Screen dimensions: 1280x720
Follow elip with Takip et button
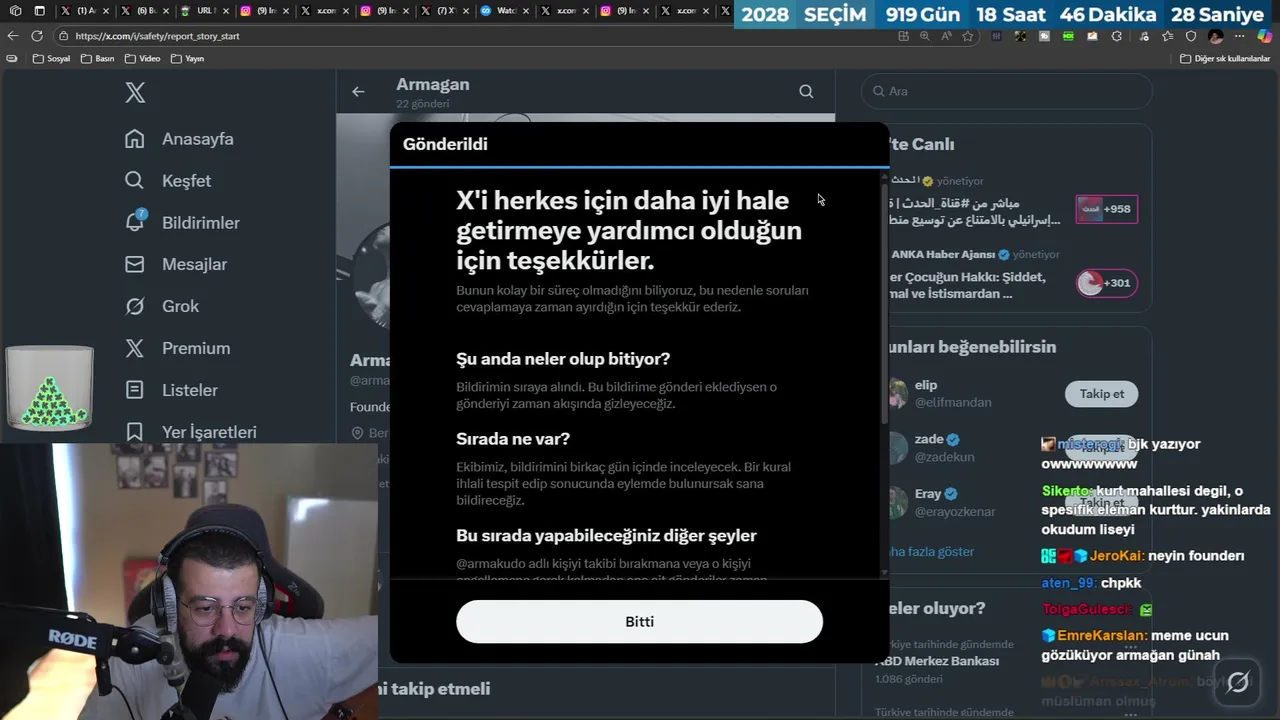tap(1101, 394)
